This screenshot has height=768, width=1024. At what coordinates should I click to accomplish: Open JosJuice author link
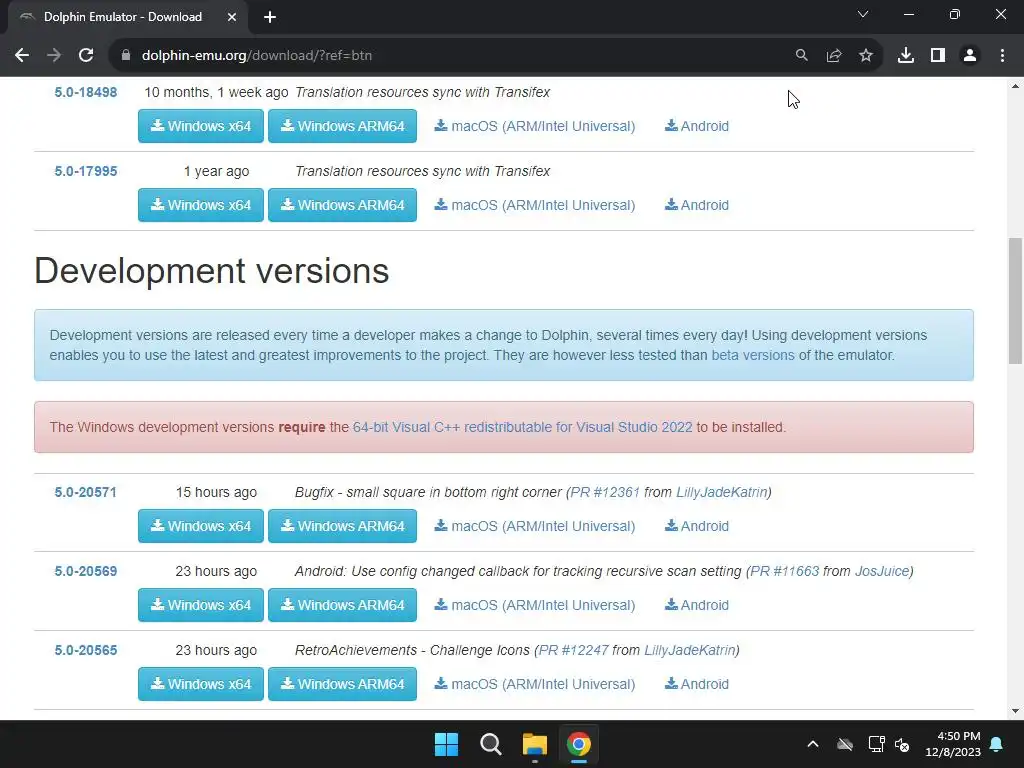pos(882,571)
